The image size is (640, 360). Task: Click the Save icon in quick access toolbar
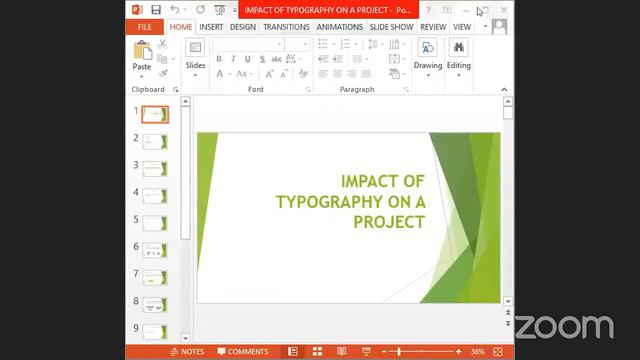point(156,9)
